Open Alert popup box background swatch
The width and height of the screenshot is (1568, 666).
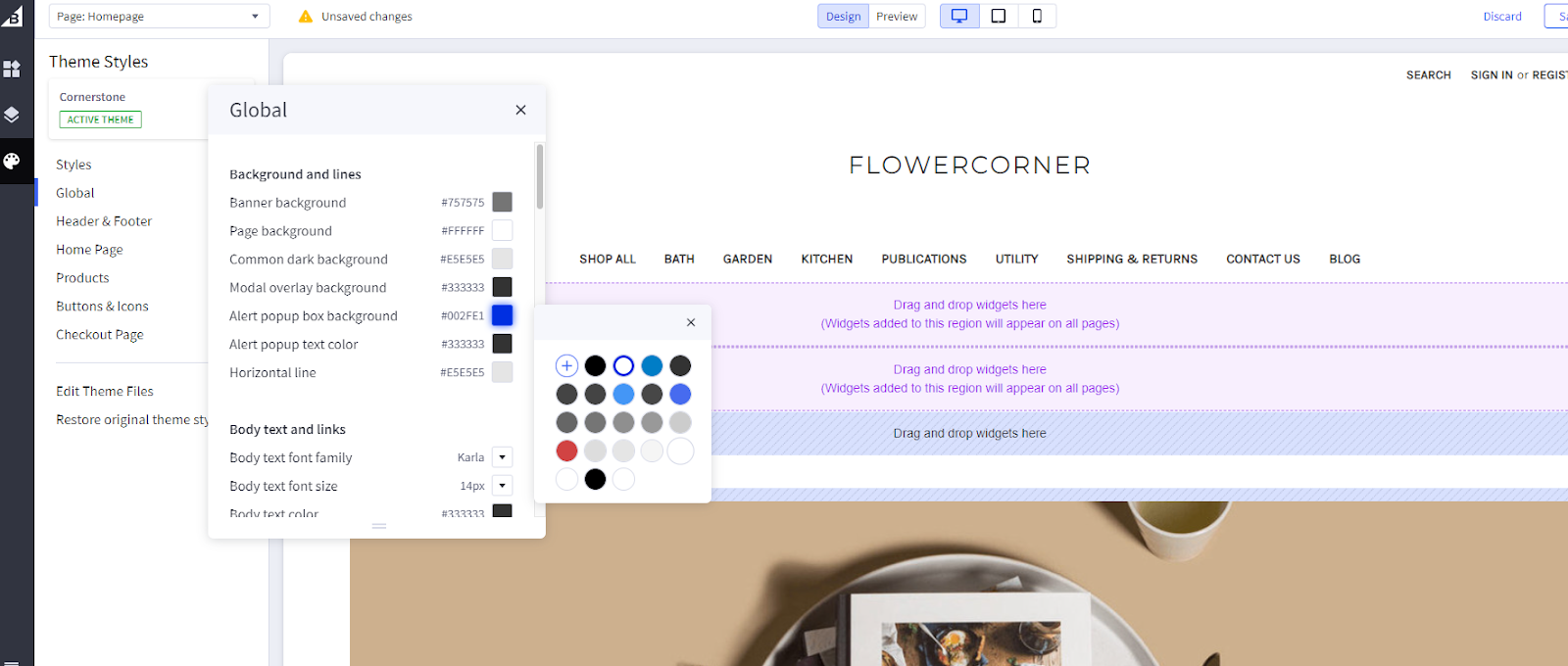pyautogui.click(x=502, y=315)
